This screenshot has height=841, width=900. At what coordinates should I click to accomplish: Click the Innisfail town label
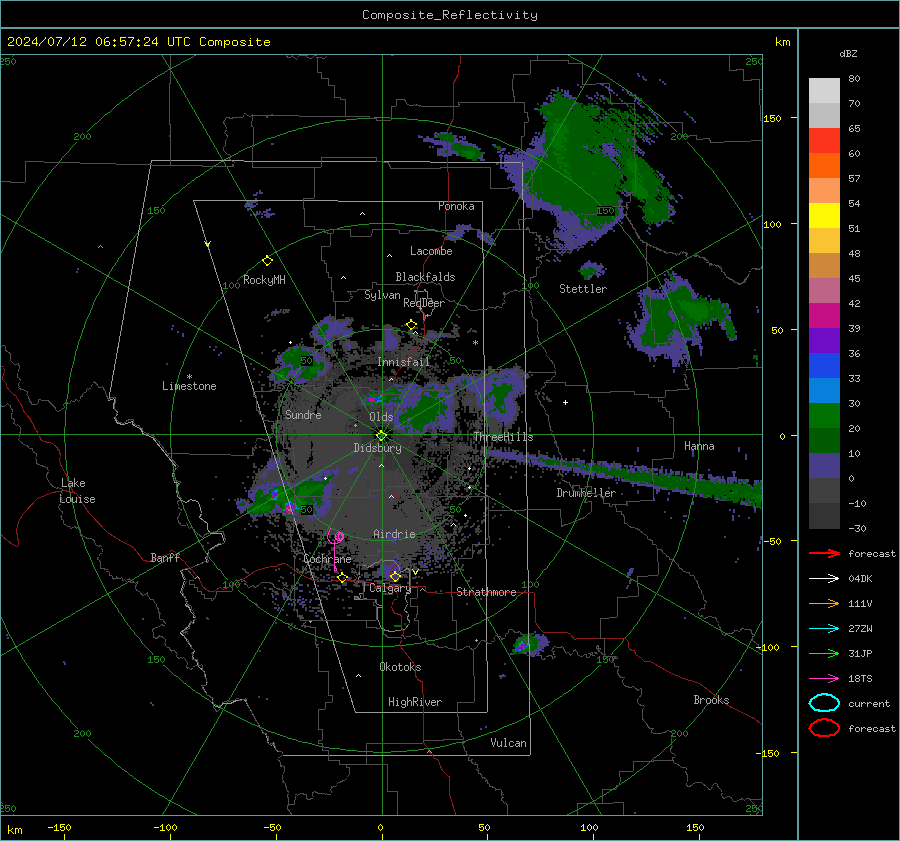tap(404, 362)
